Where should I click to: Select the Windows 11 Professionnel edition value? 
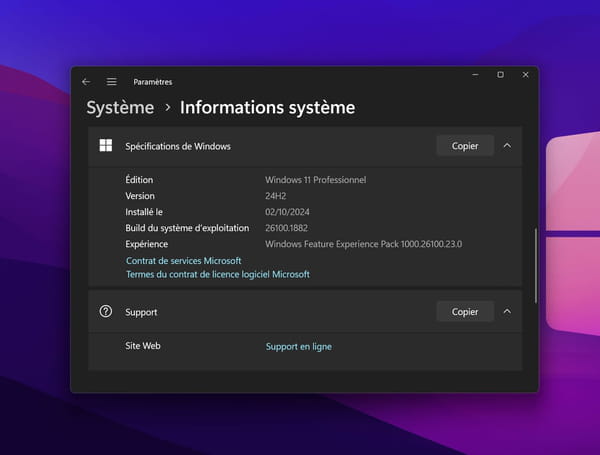[x=316, y=180]
